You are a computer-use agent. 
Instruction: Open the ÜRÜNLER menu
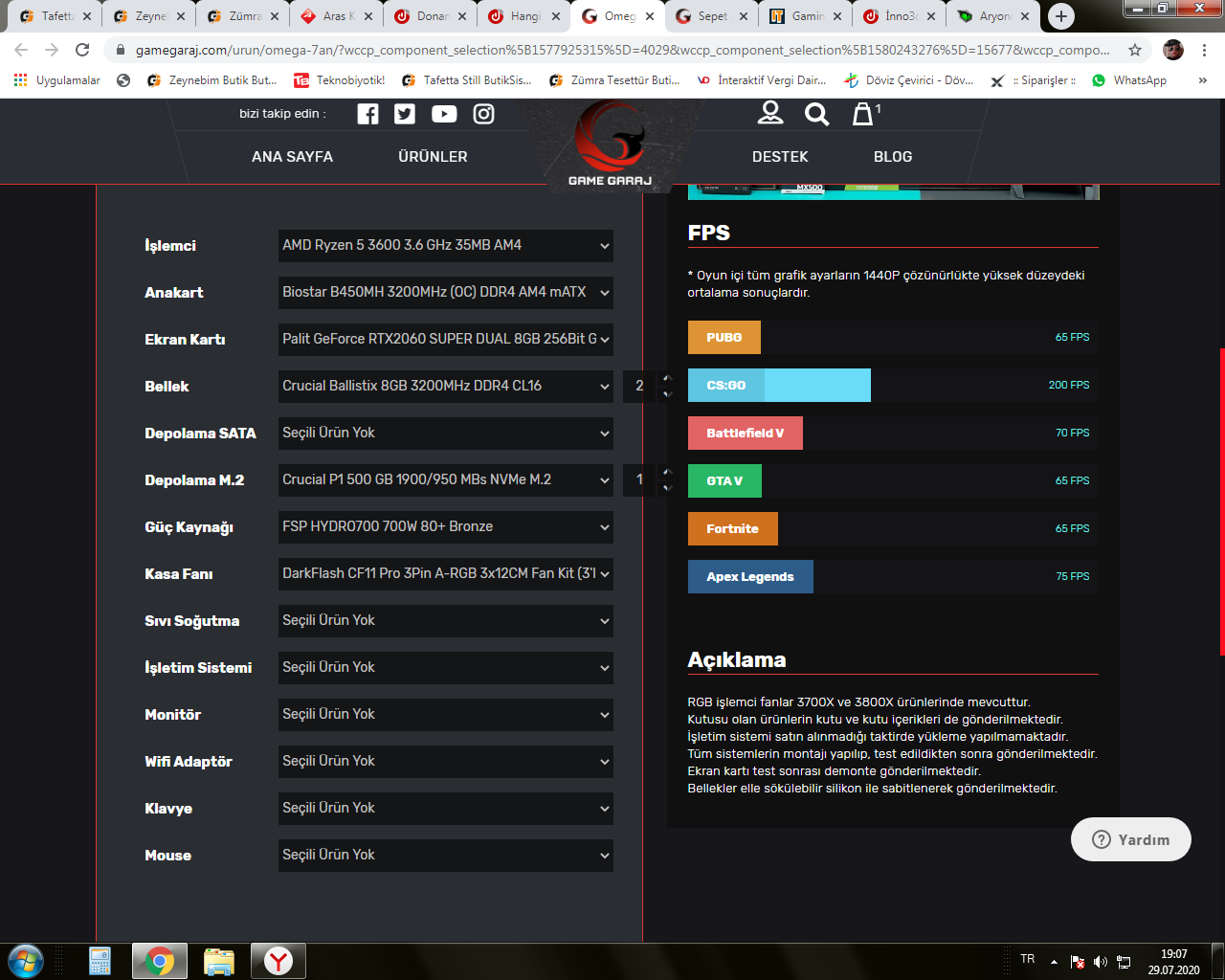433,156
